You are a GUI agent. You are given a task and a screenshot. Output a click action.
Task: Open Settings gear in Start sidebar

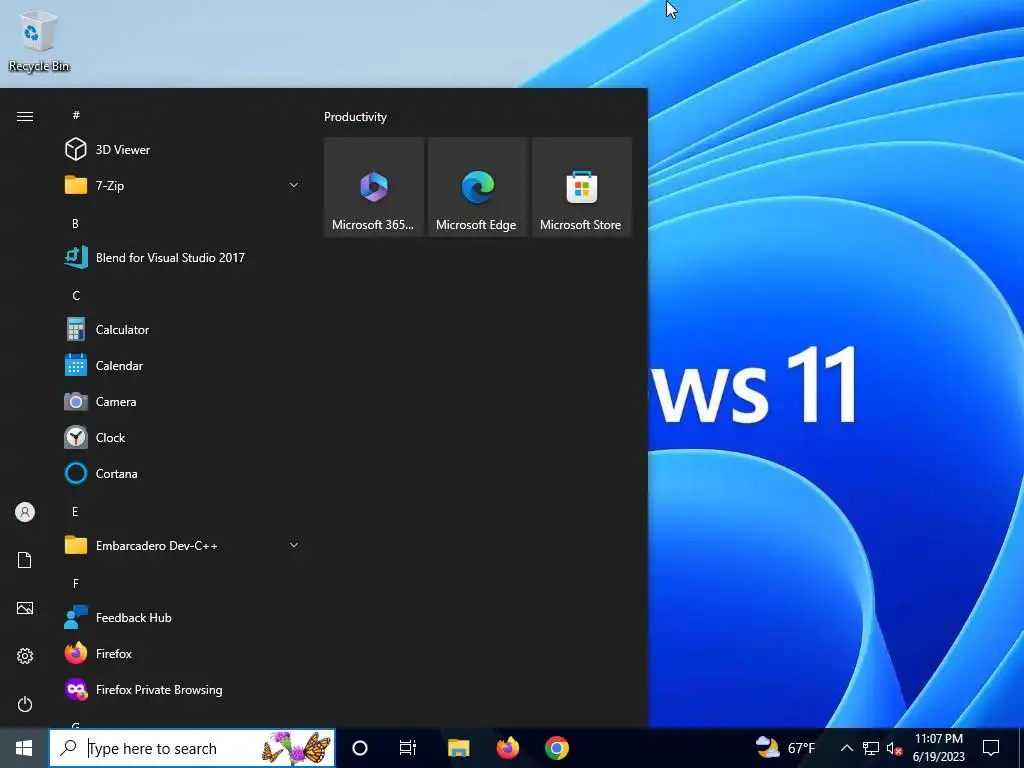[25, 656]
